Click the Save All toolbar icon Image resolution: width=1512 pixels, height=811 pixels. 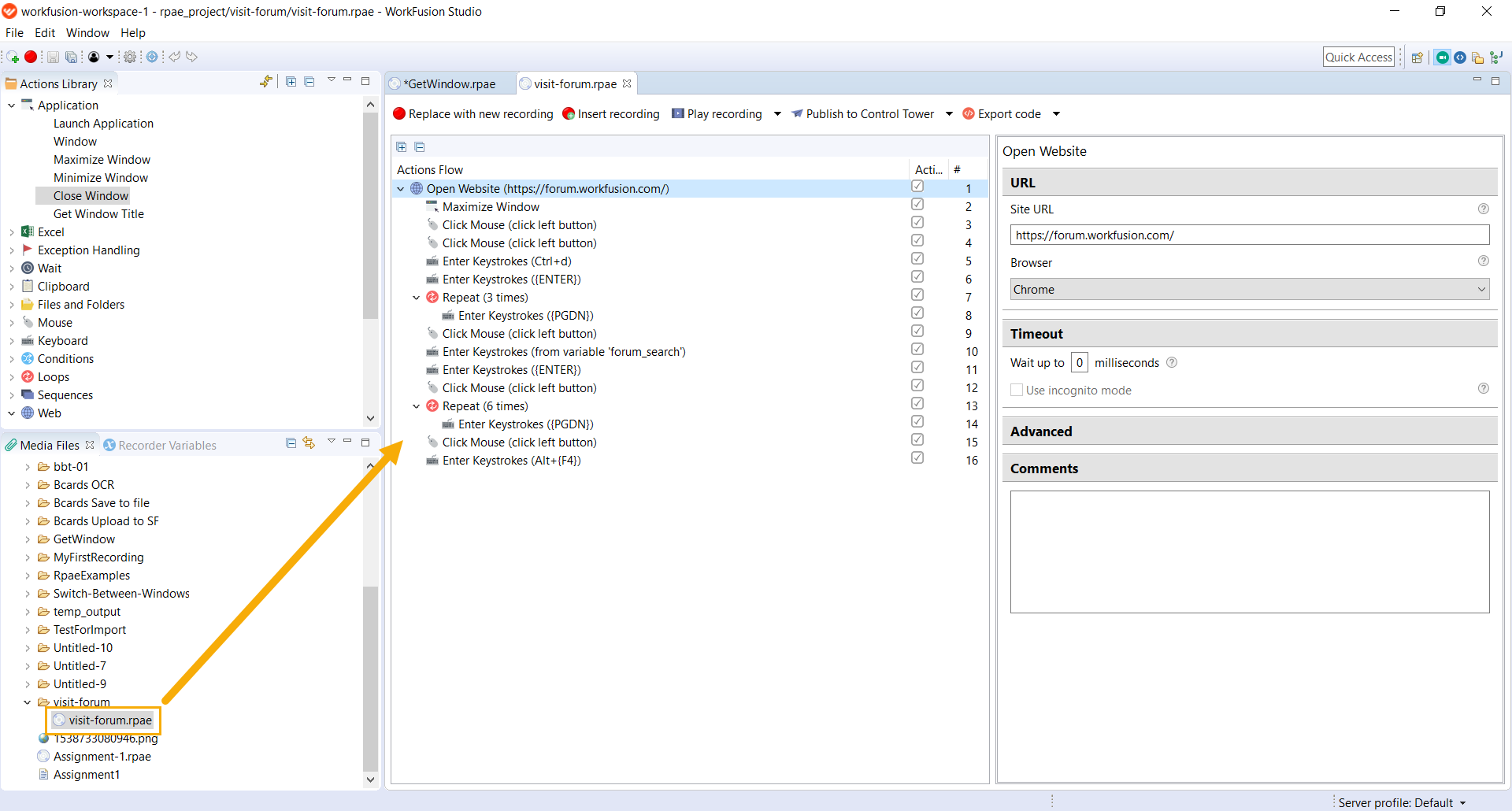(x=71, y=57)
